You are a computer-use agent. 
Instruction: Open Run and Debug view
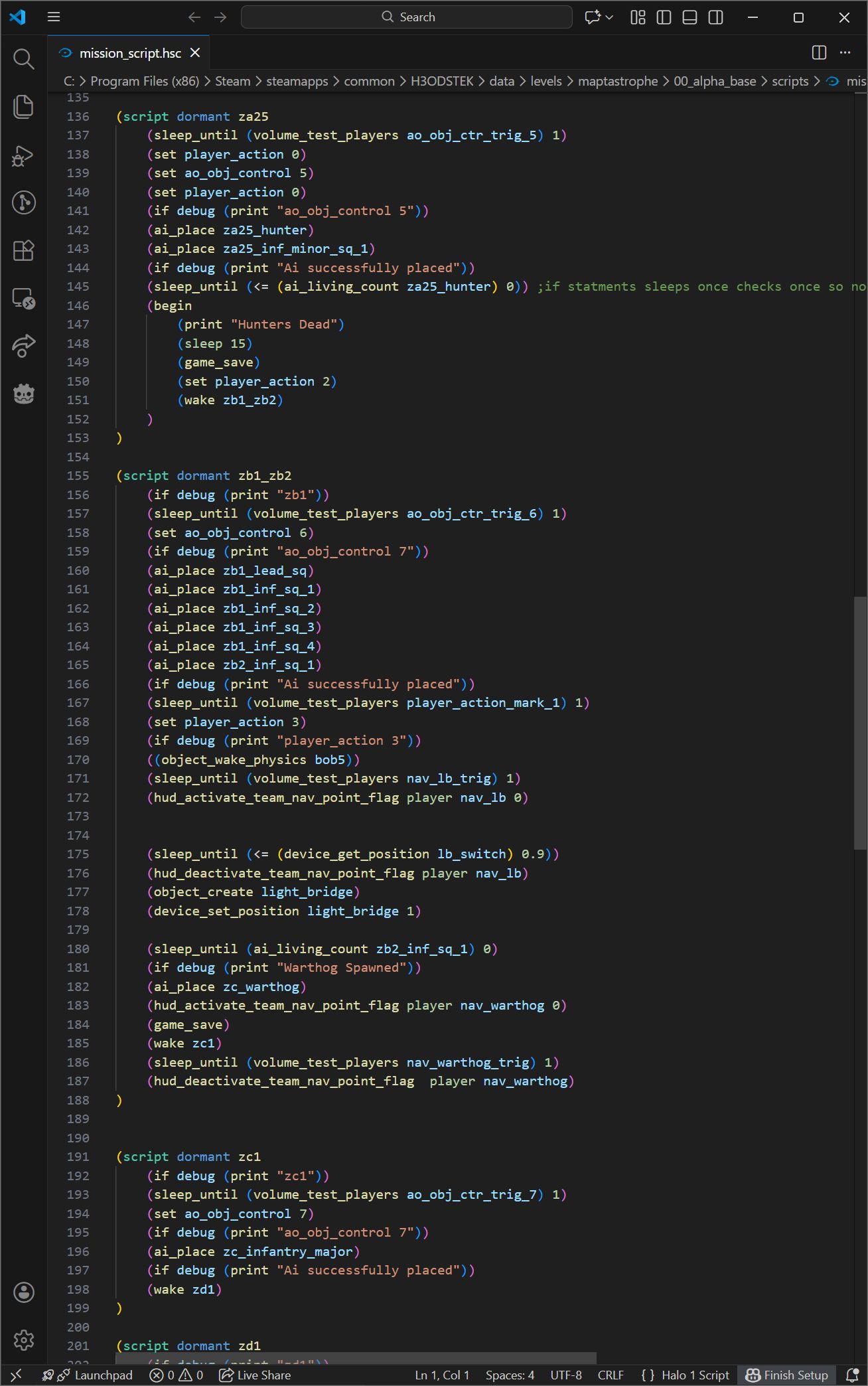pyautogui.click(x=24, y=155)
